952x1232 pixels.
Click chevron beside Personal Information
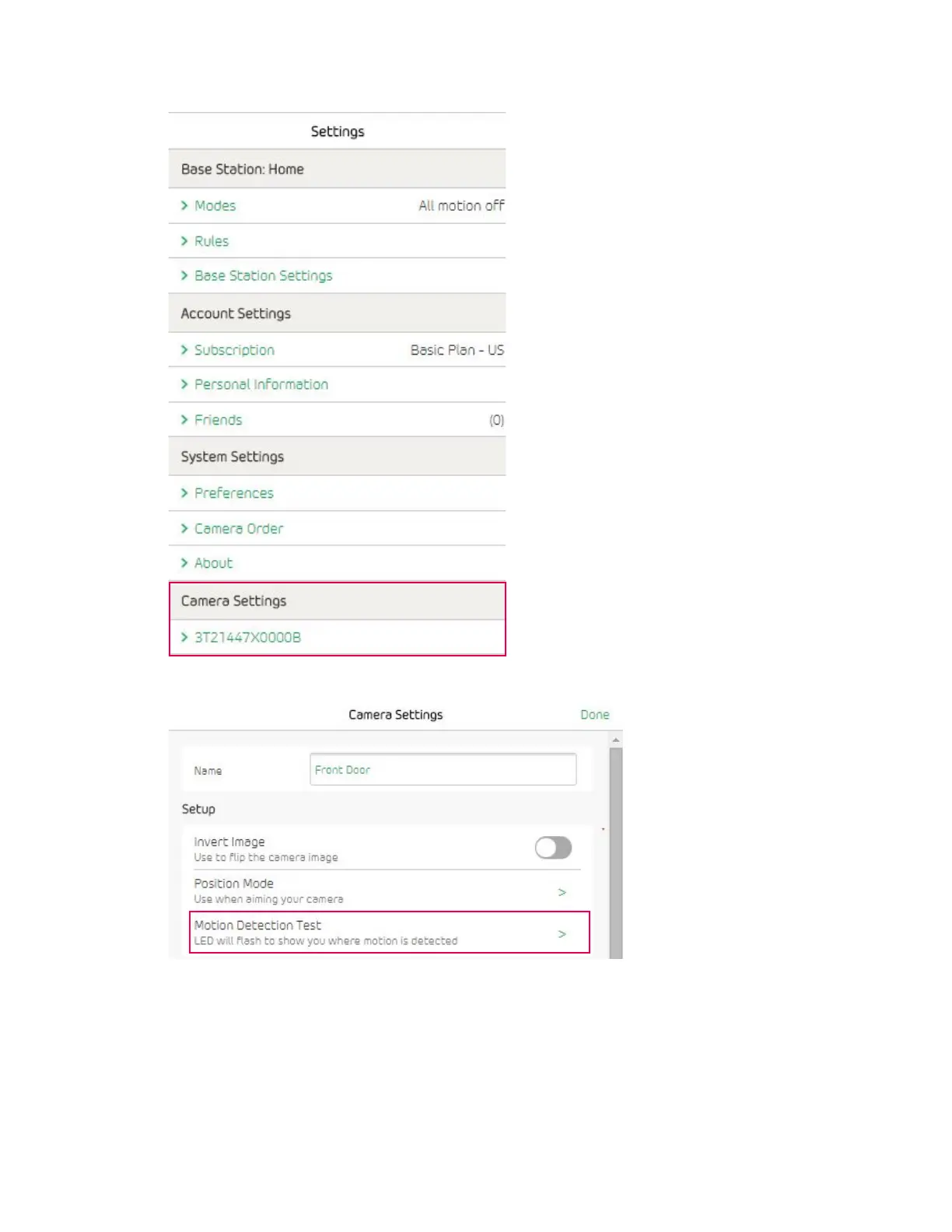click(184, 384)
